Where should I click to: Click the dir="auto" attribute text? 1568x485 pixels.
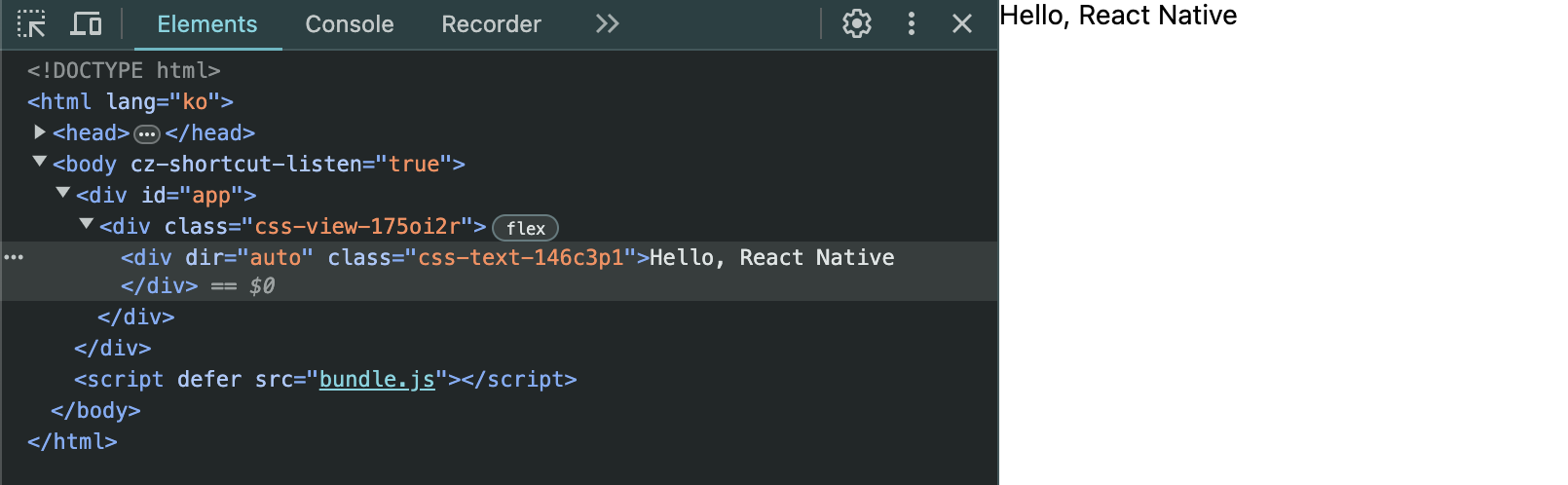click(249, 257)
